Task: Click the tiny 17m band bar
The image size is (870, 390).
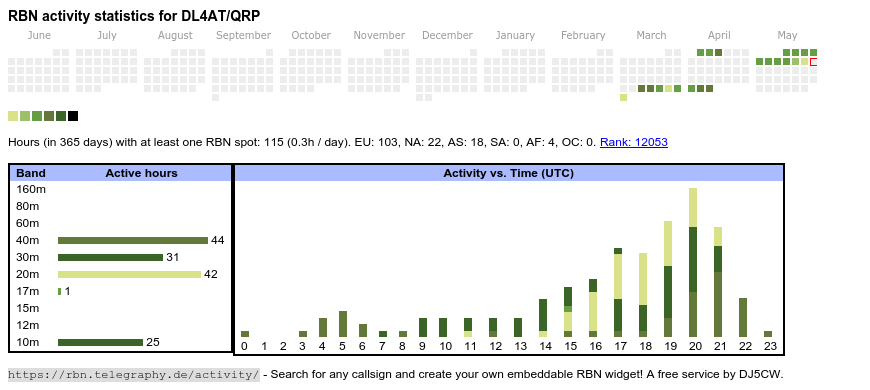Action: click(59, 291)
